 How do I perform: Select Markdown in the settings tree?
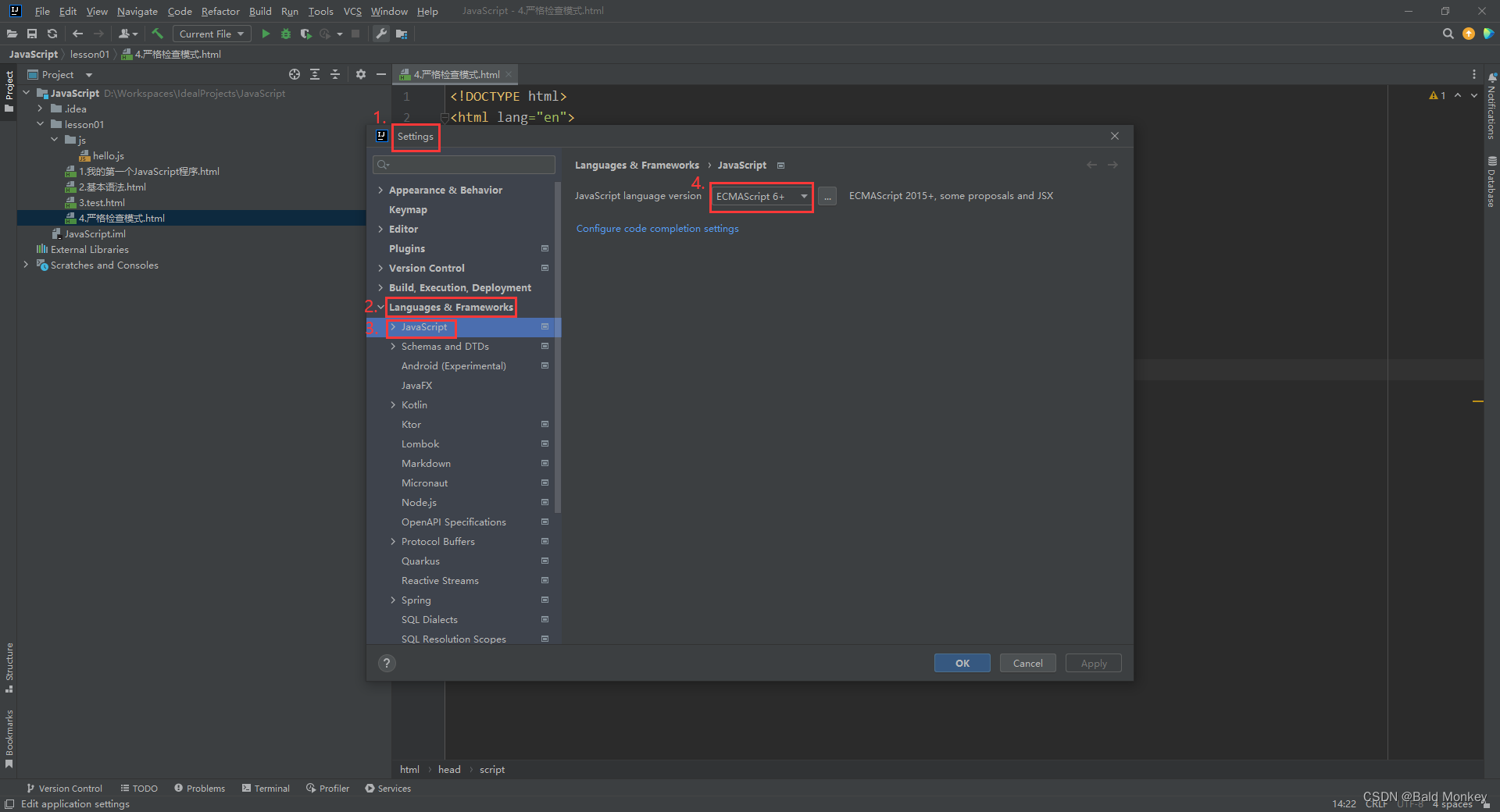point(426,464)
